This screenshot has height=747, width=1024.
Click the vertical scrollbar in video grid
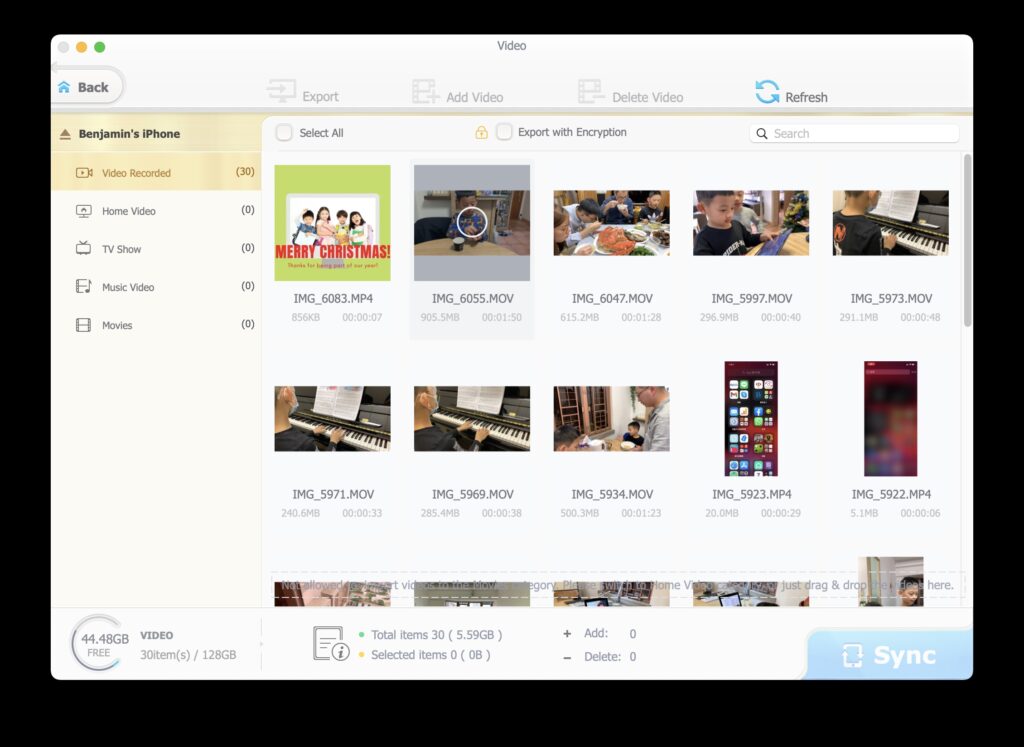point(967,240)
